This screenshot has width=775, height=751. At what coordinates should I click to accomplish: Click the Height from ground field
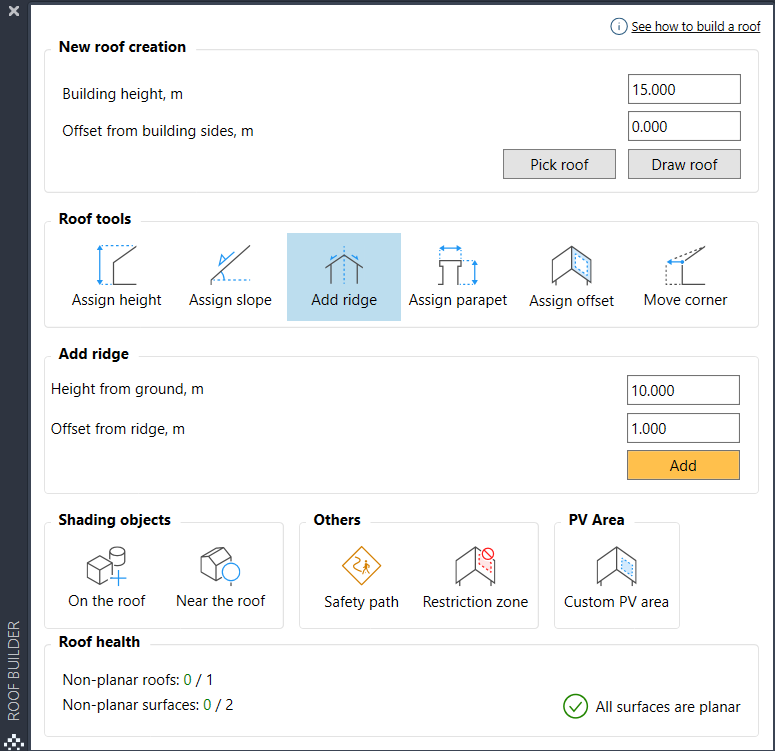click(684, 390)
